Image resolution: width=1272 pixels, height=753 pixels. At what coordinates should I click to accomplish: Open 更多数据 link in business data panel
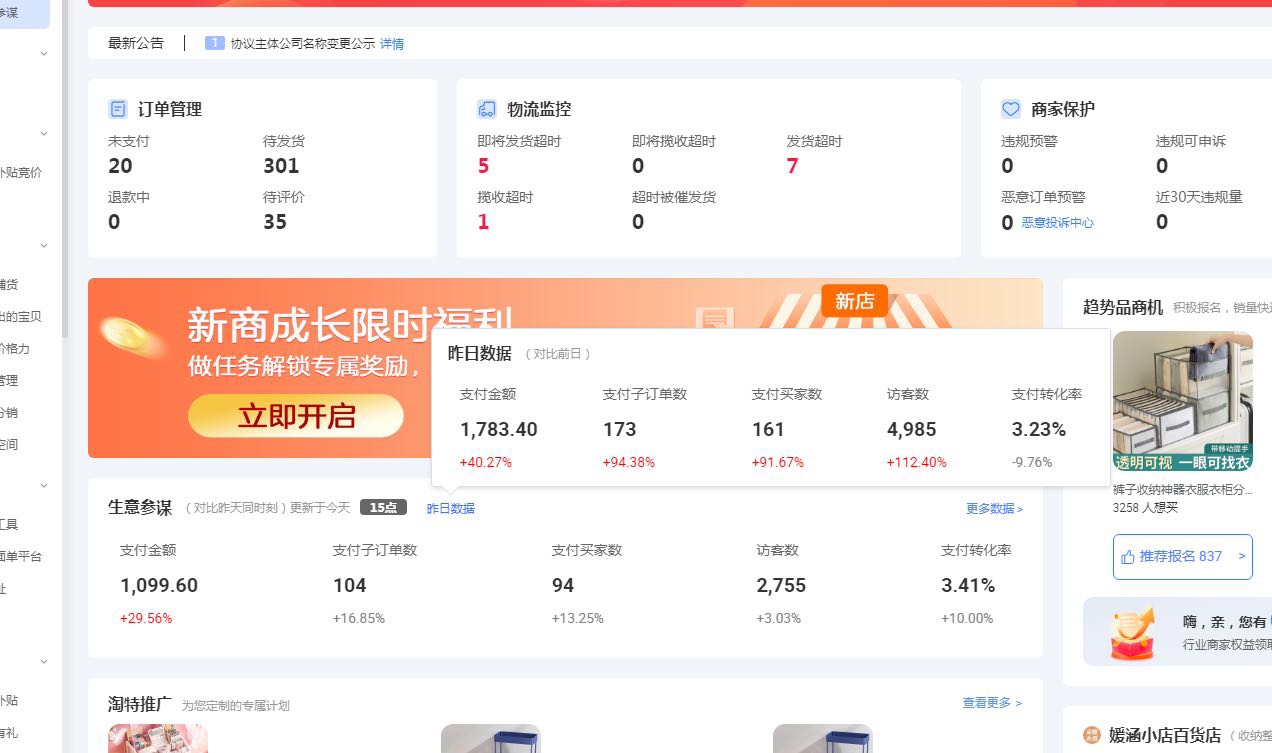pyautogui.click(x=994, y=508)
